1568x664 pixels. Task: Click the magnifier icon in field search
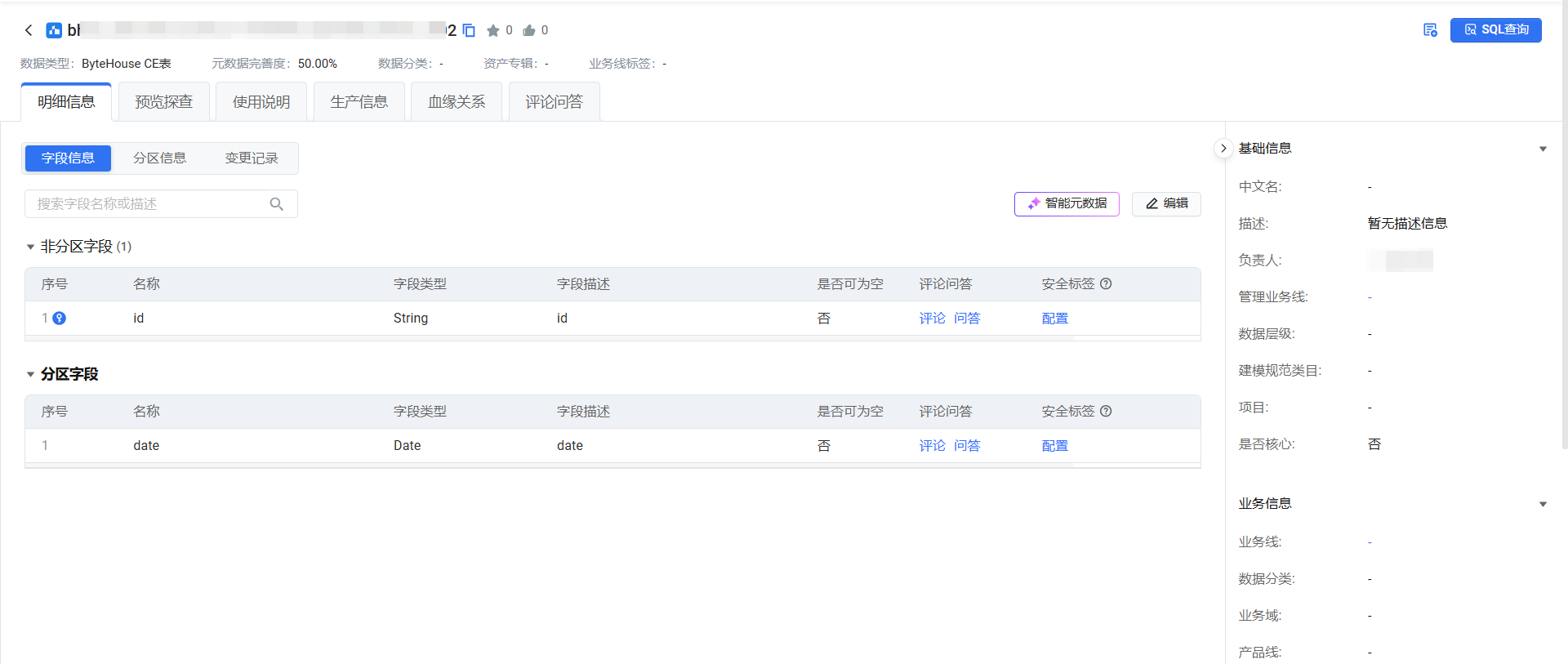[277, 204]
